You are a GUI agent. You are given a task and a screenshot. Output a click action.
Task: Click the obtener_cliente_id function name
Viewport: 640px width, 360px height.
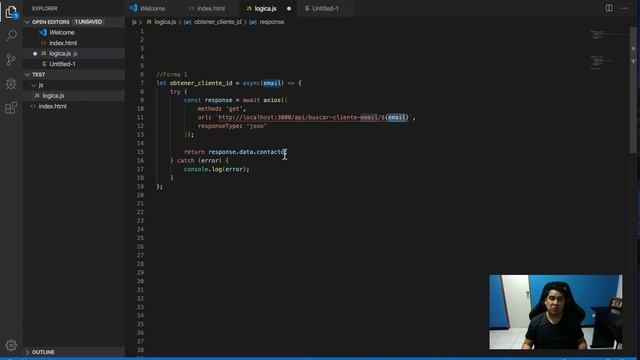coord(201,83)
